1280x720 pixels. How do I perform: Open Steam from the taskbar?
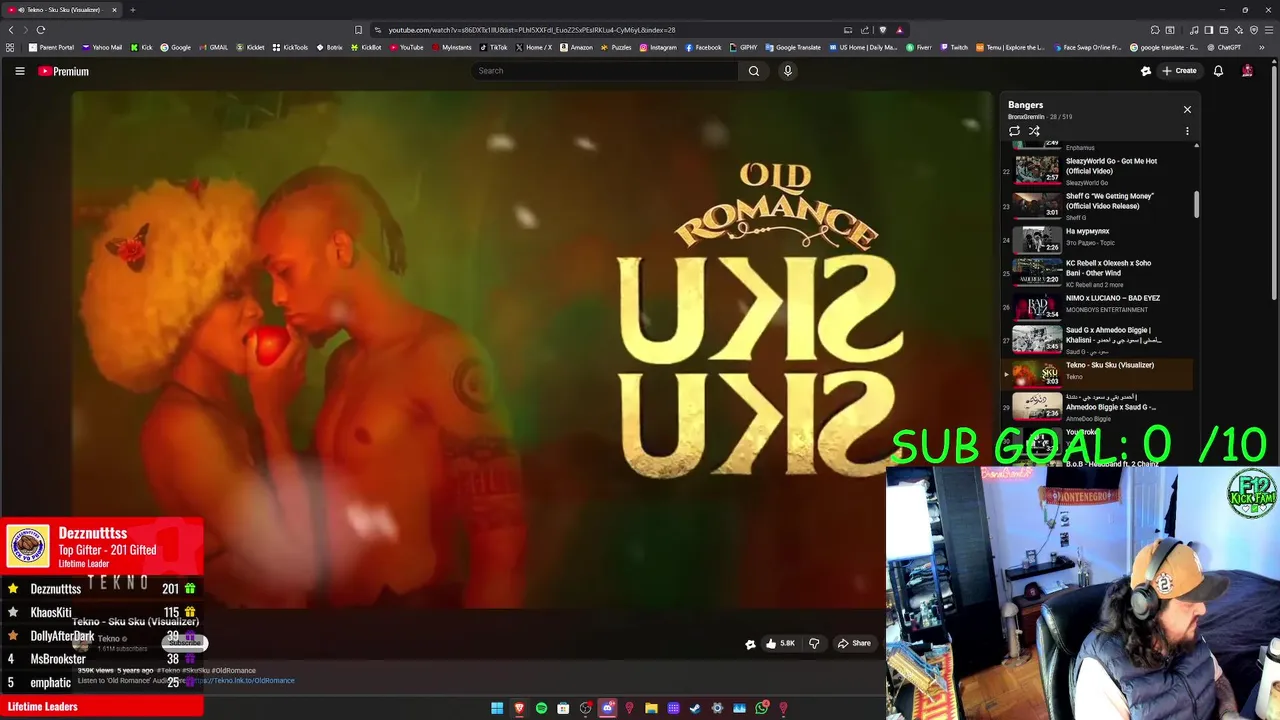tap(695, 708)
